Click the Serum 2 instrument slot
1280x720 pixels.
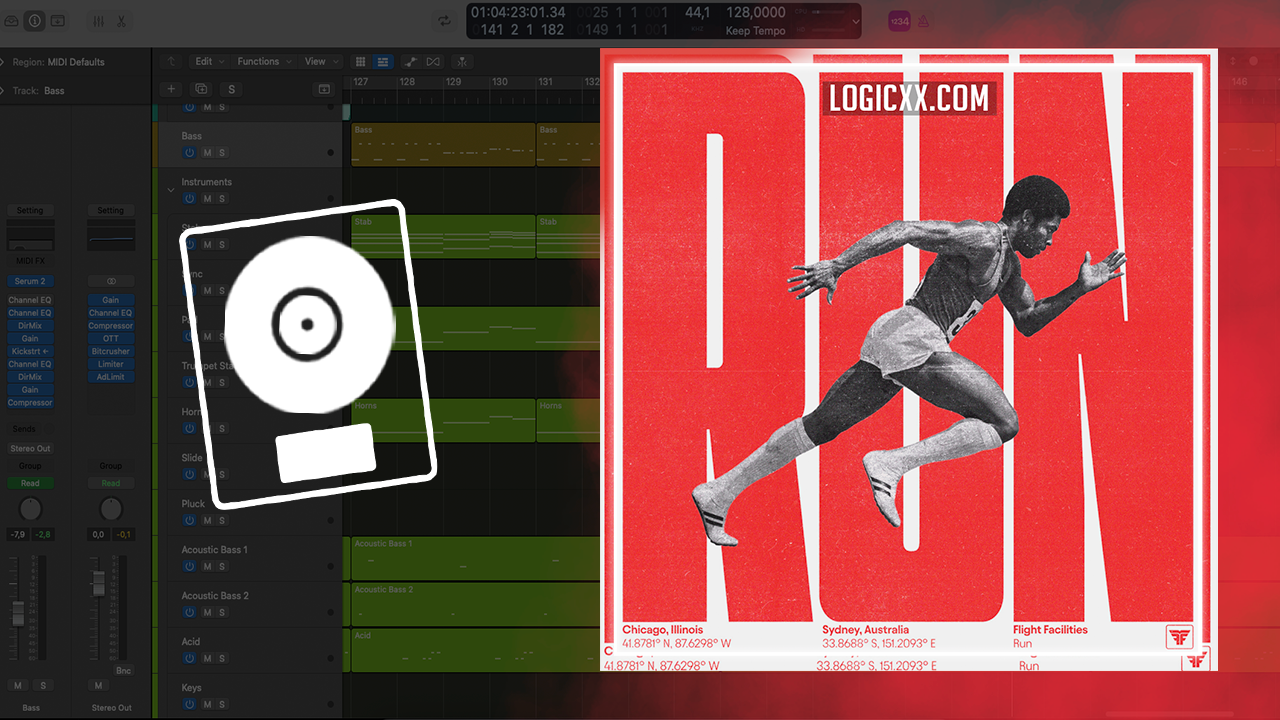30,282
